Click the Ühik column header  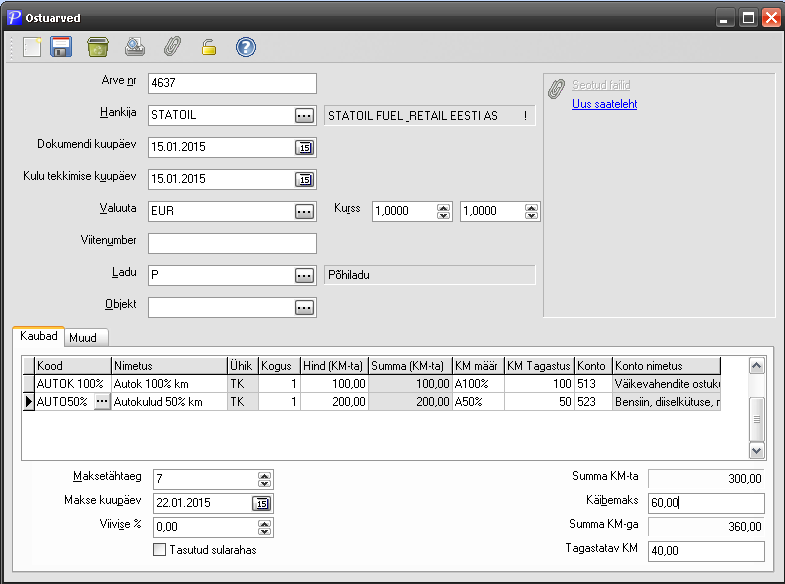(x=243, y=366)
